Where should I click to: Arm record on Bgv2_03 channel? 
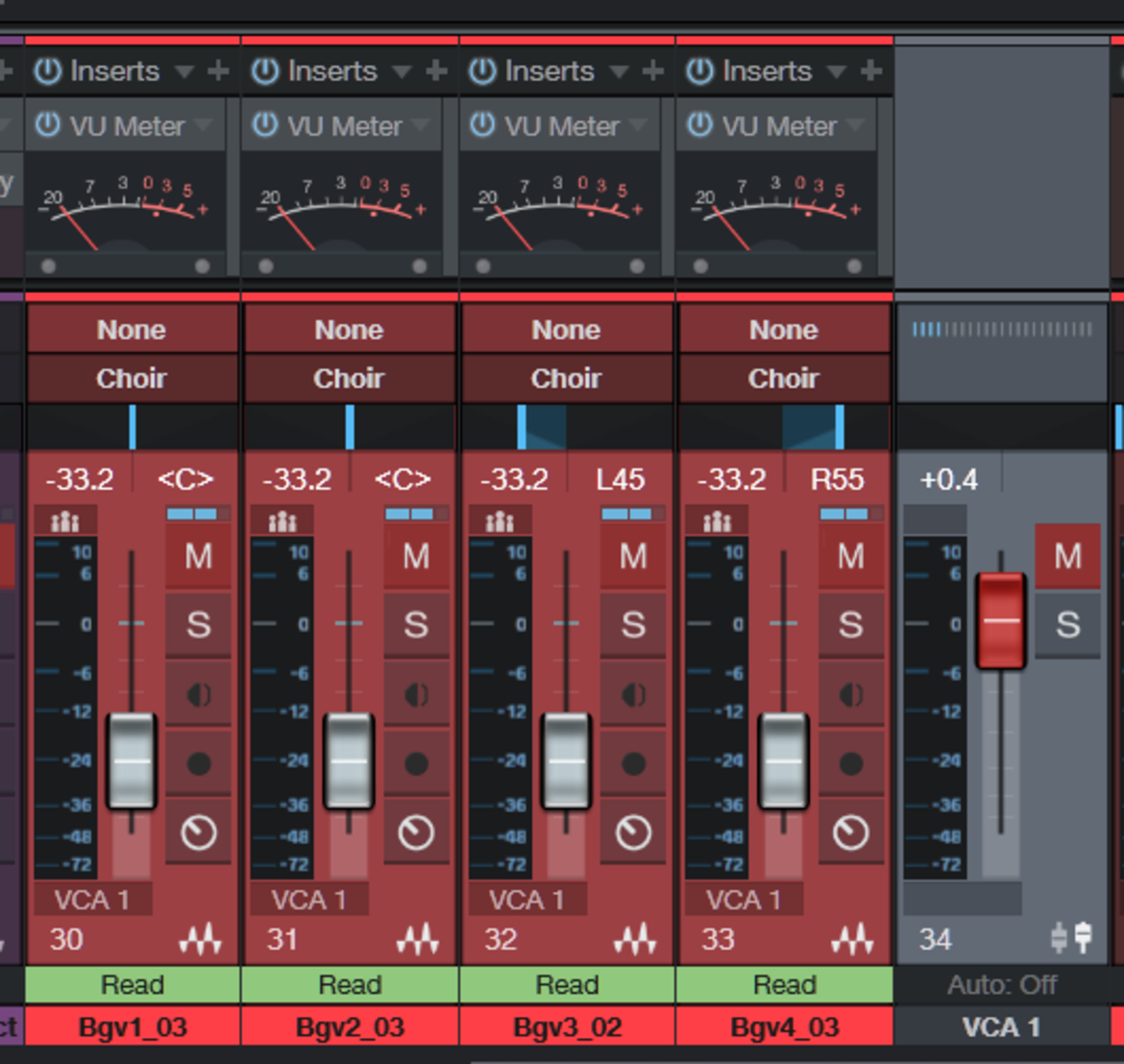tap(416, 763)
